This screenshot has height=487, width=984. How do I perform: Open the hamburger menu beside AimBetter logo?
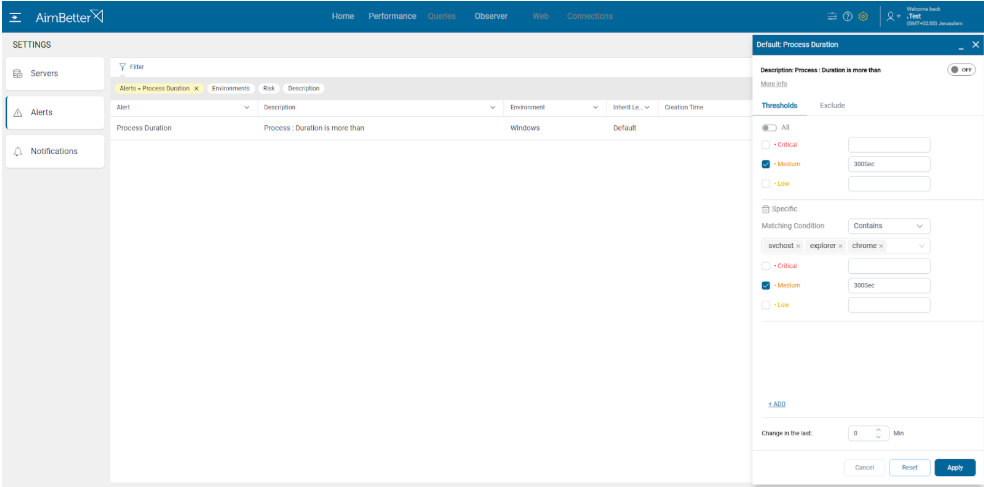point(17,17)
